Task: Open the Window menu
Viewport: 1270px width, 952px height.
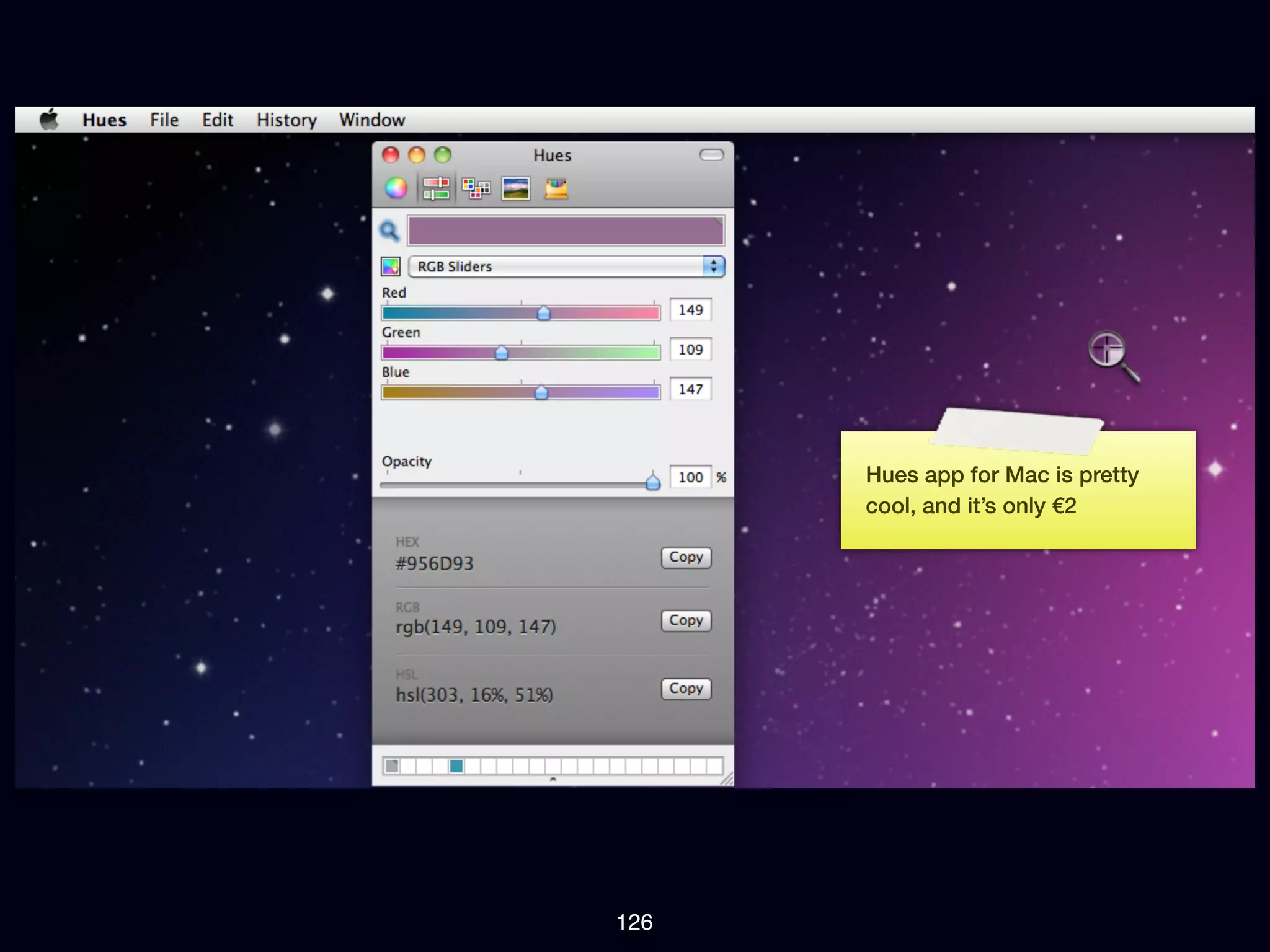Action: point(372,120)
